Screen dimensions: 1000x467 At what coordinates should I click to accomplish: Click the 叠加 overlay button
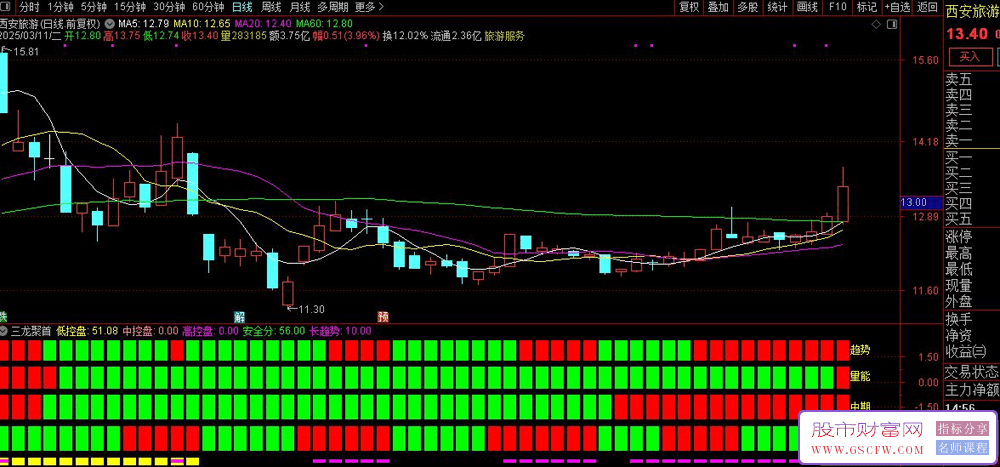click(718, 7)
